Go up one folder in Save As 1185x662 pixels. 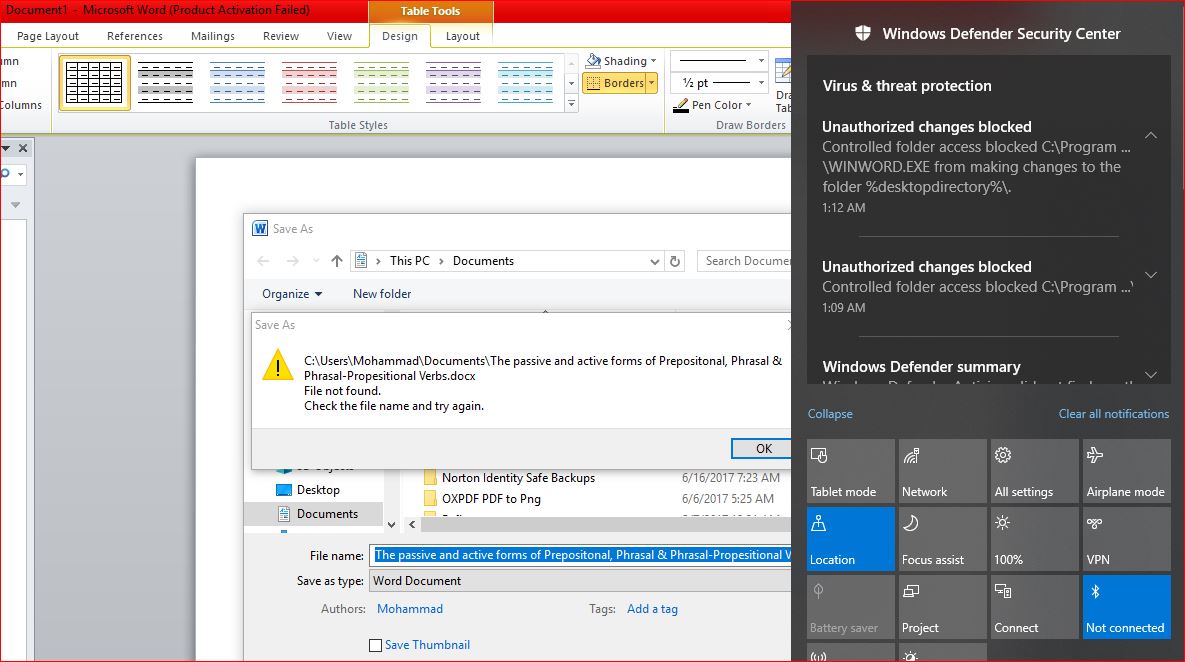click(336, 261)
